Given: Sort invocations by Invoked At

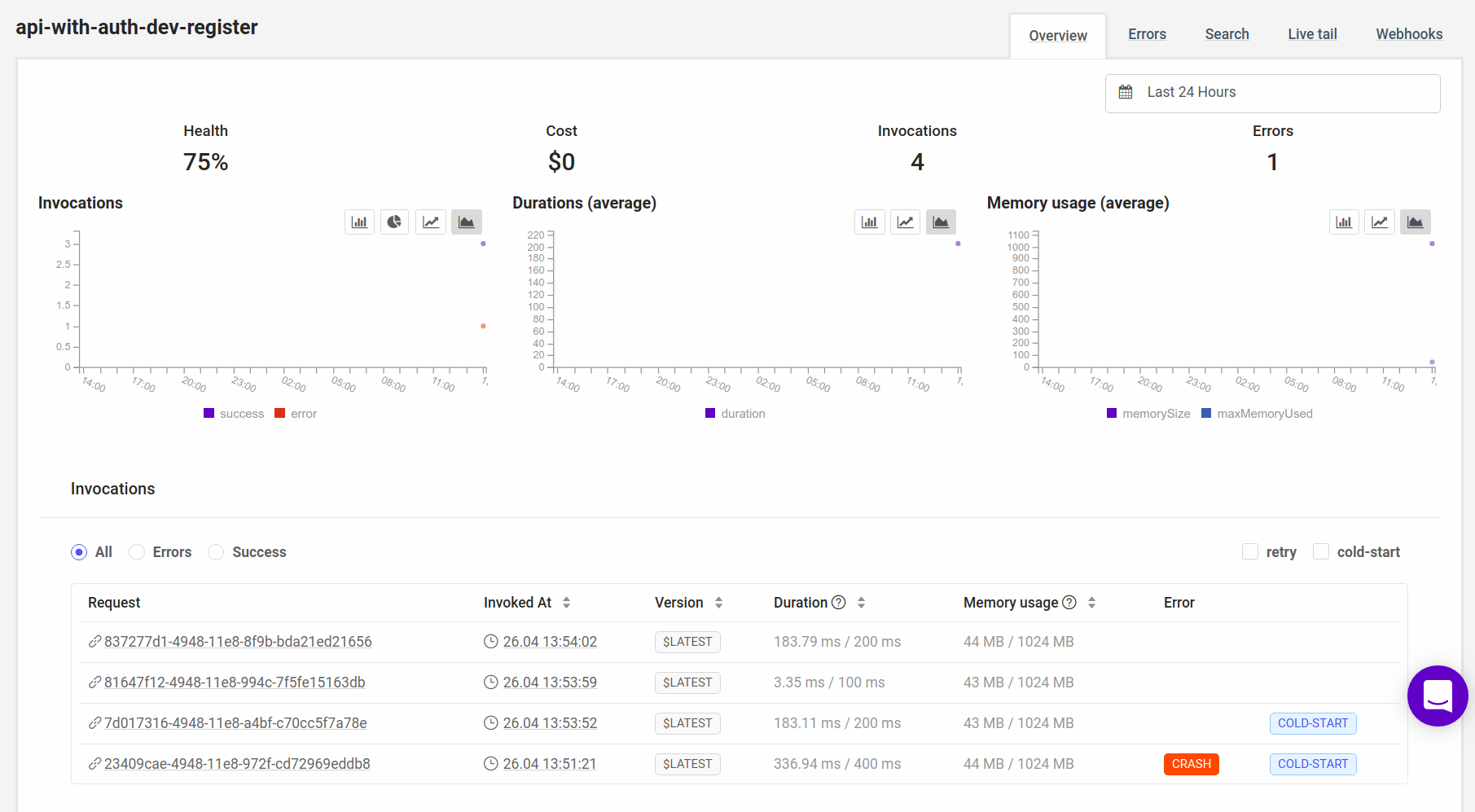Looking at the screenshot, I should click(568, 603).
